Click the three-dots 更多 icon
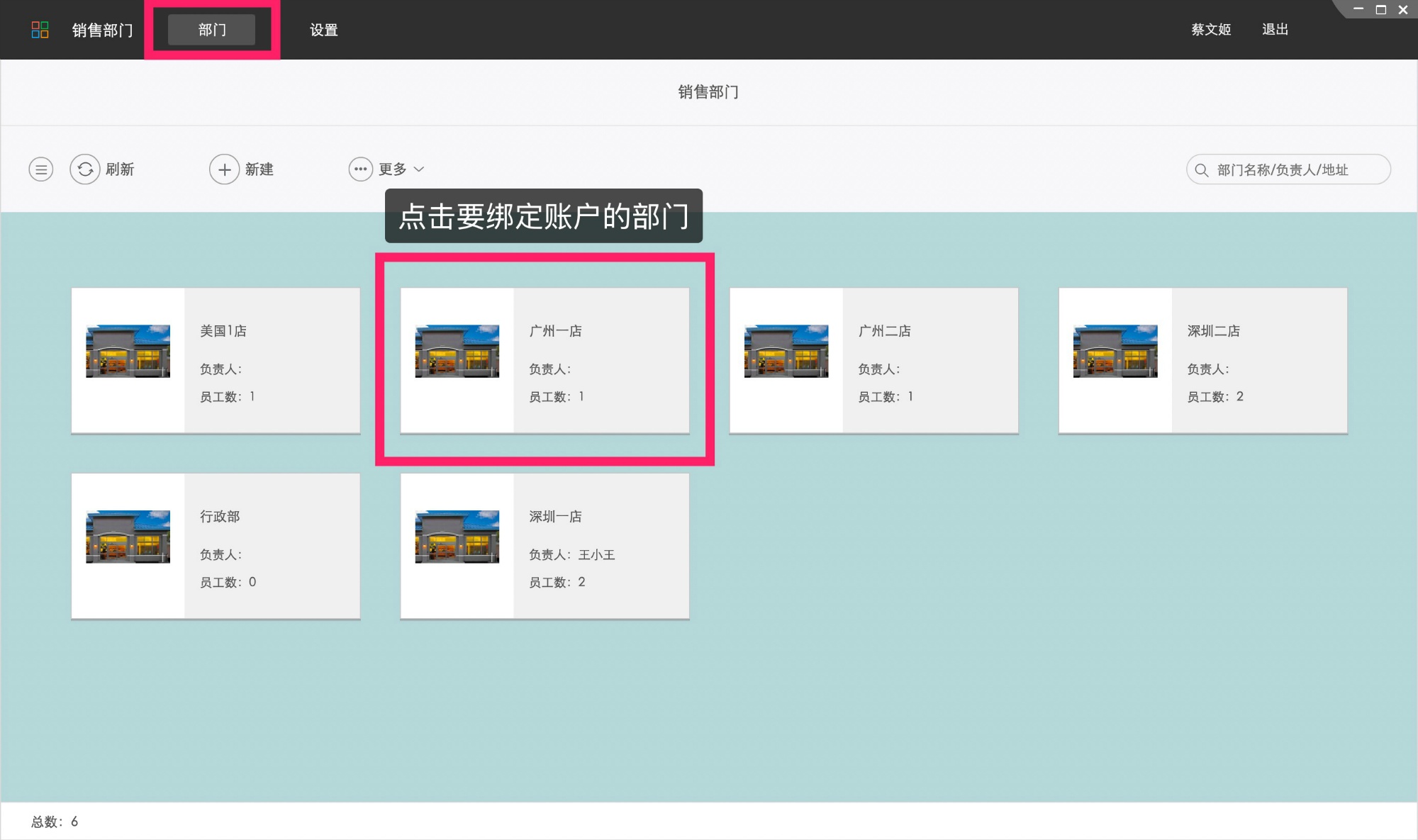 [360, 169]
